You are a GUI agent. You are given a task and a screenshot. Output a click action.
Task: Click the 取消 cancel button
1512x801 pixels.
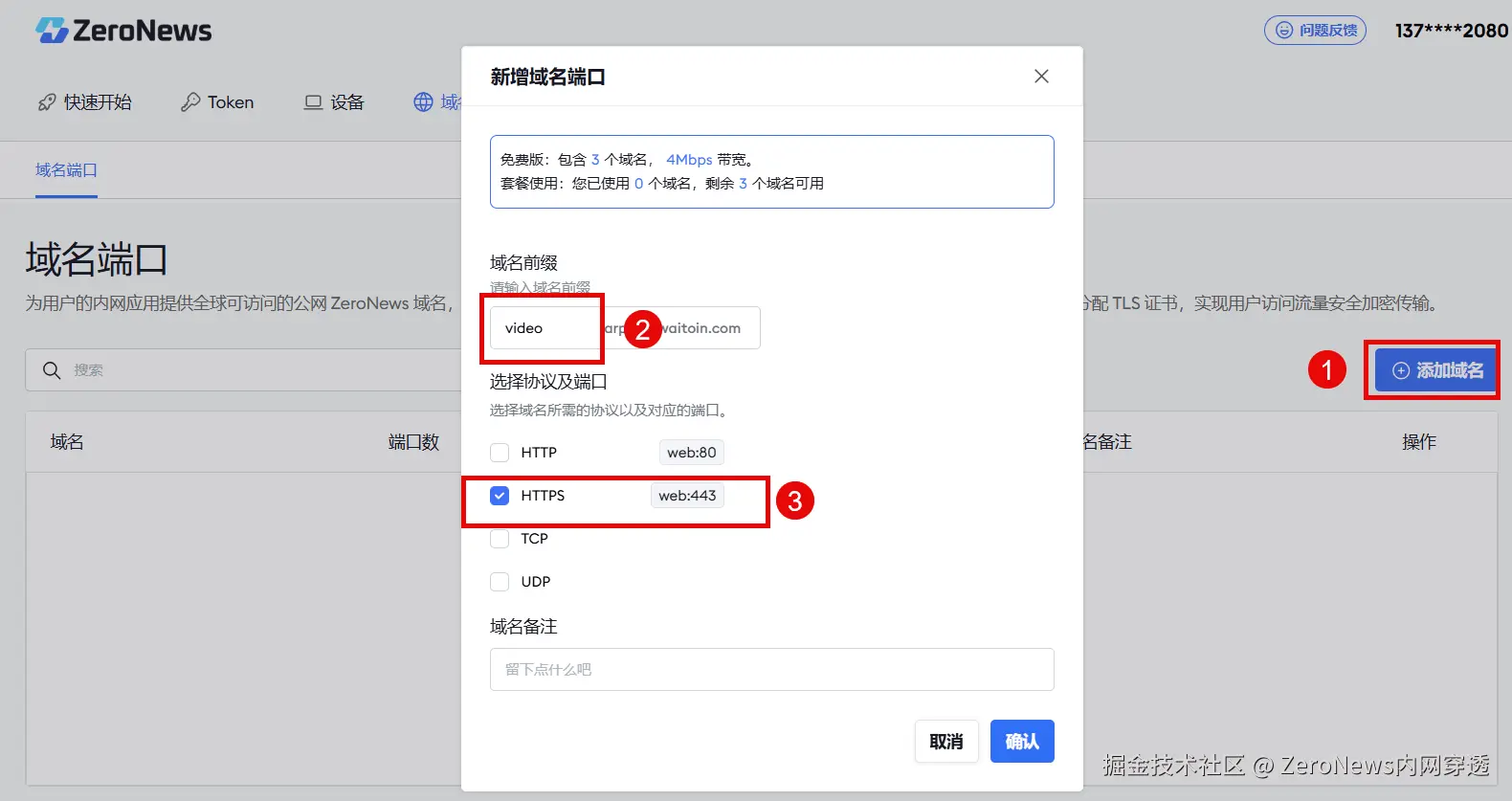[946, 742]
